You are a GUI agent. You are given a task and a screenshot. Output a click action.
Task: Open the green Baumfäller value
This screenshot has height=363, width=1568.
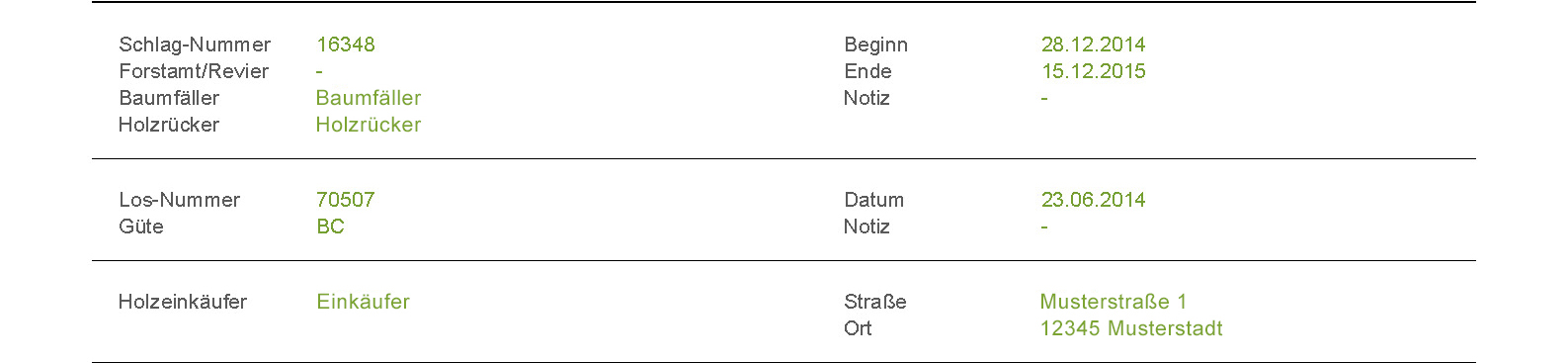tap(369, 98)
